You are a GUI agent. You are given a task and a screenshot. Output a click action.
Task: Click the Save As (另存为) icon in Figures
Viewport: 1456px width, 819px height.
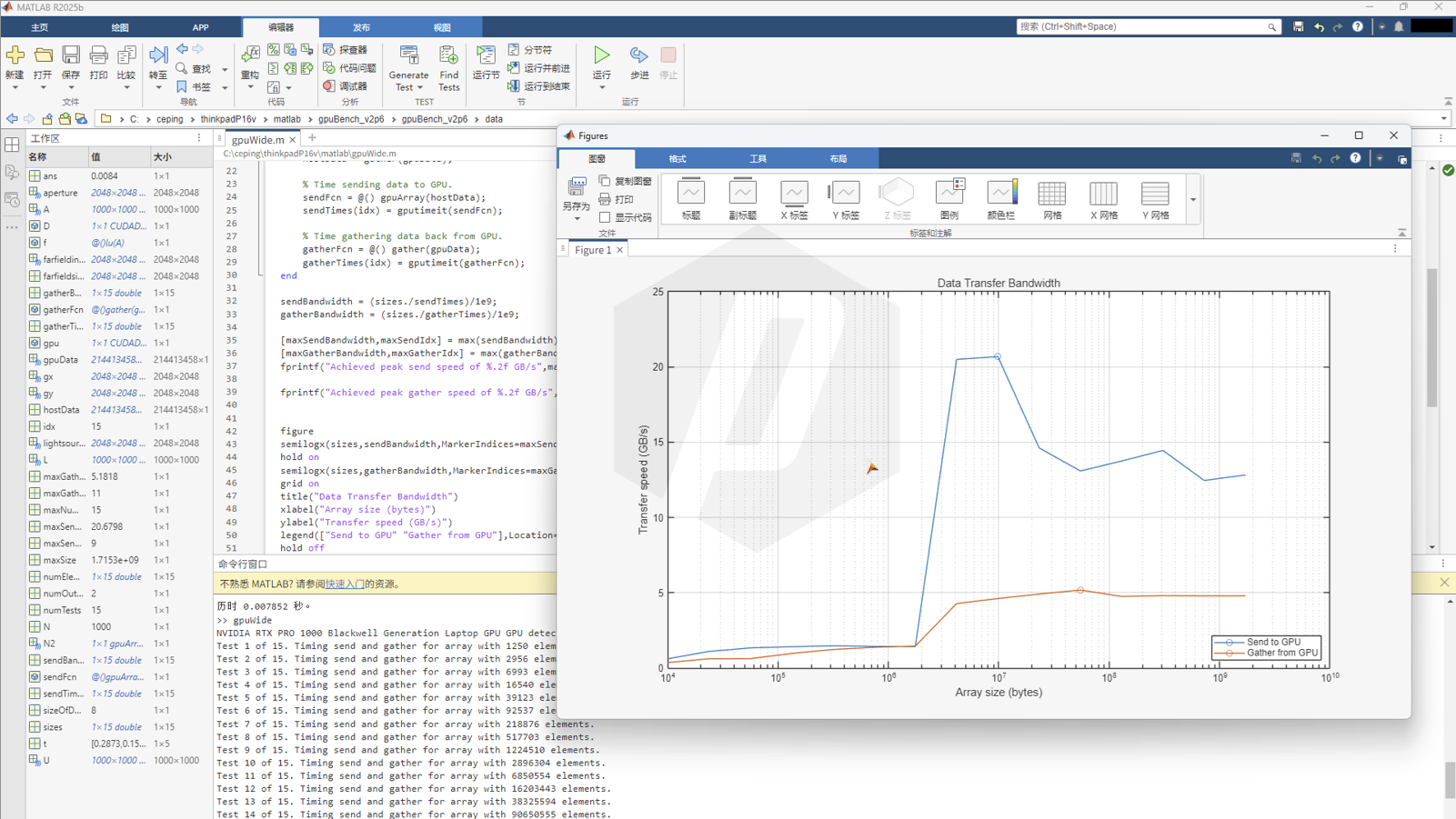coord(576,189)
